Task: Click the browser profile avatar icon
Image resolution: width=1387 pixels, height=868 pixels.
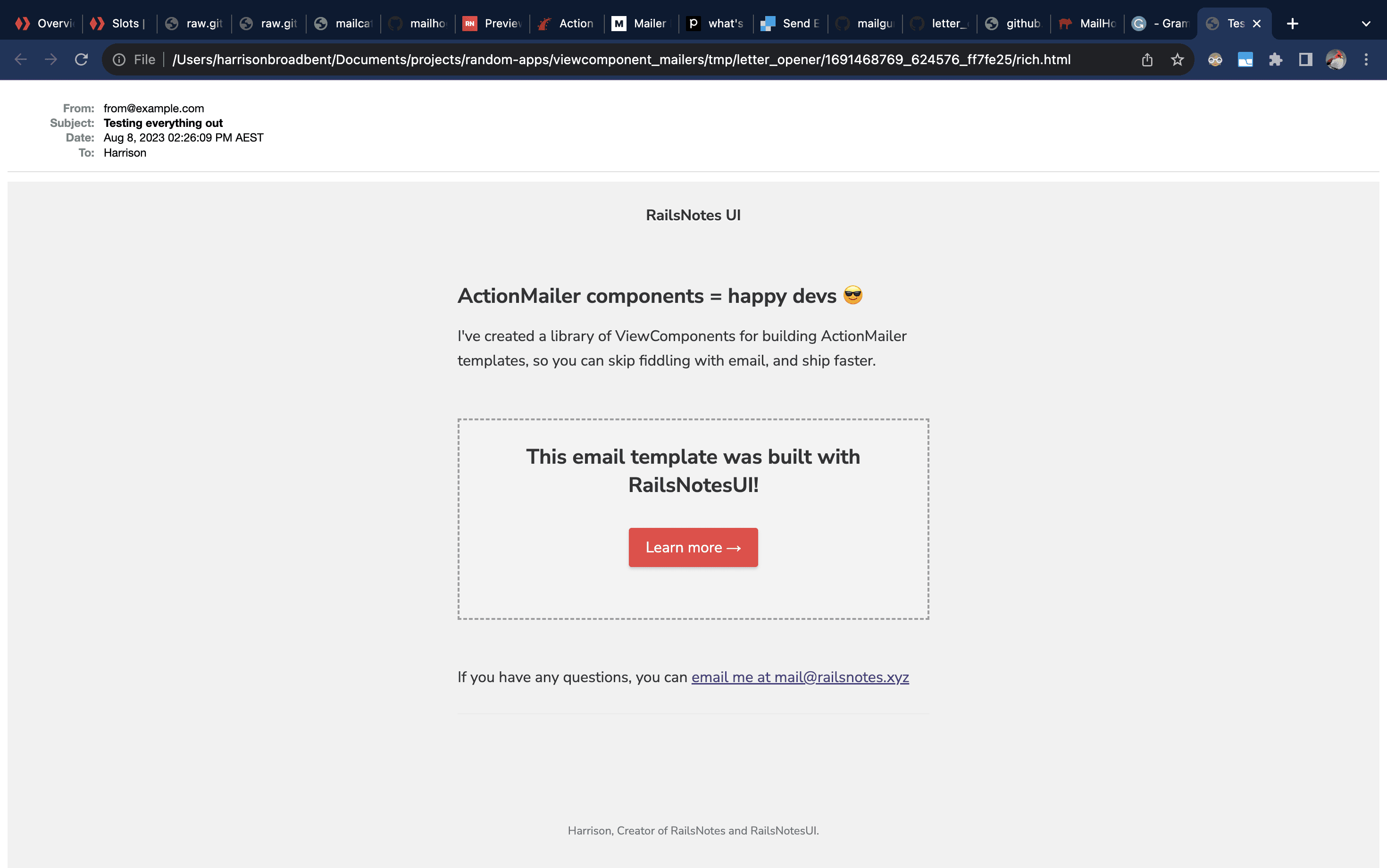Action: (1336, 60)
